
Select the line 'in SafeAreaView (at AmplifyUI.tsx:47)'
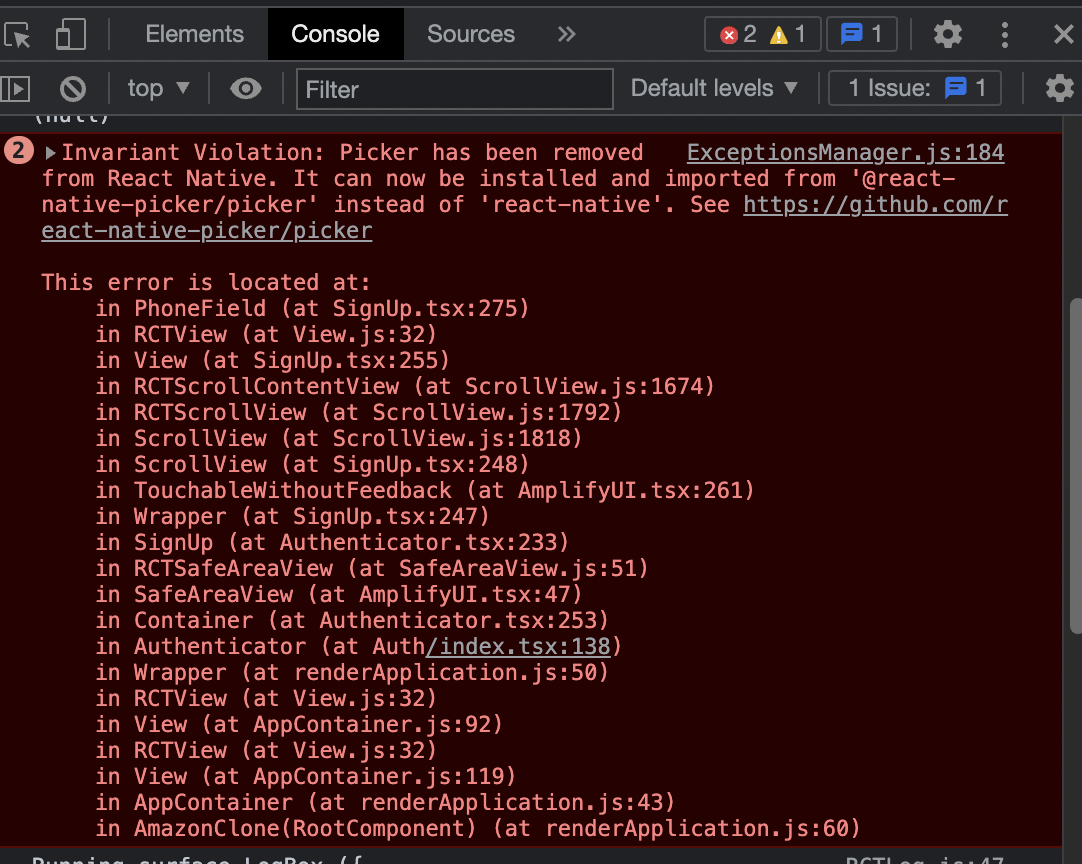pyautogui.click(x=339, y=595)
